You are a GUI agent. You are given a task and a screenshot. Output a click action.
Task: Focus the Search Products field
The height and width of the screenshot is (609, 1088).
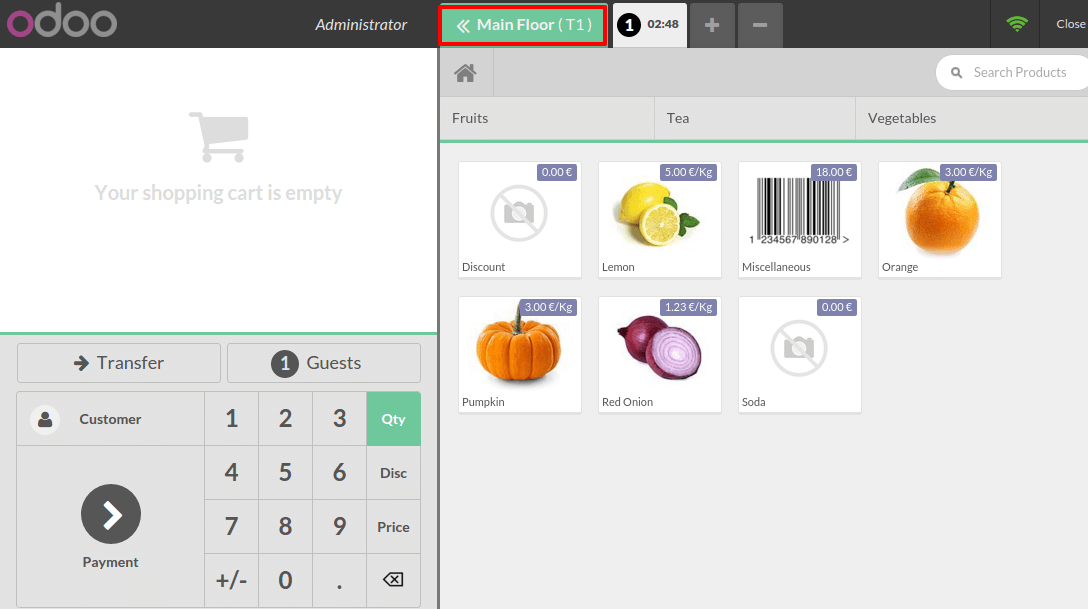coord(1013,73)
